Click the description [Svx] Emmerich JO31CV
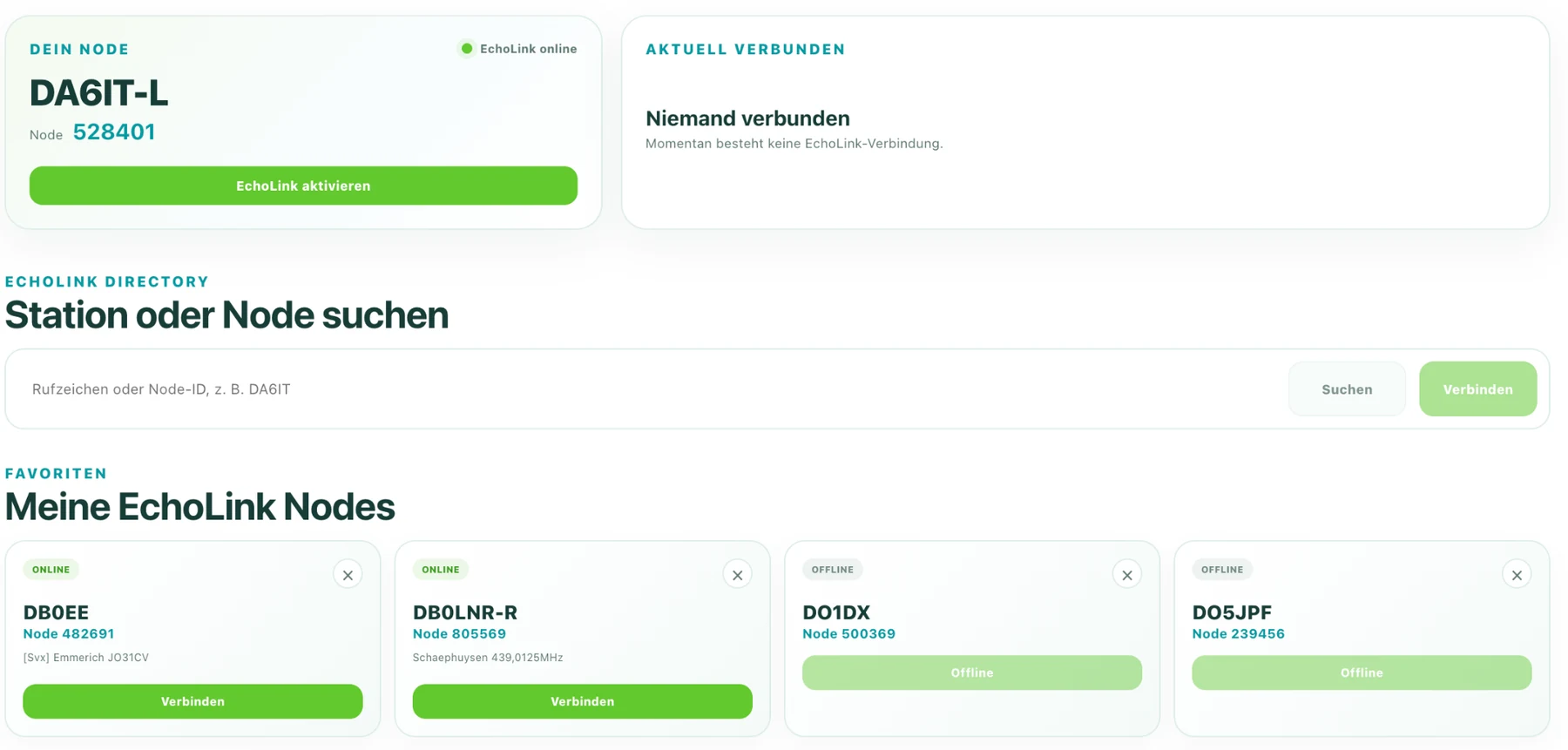The height and width of the screenshot is (750, 1568). pyautogui.click(x=86, y=658)
